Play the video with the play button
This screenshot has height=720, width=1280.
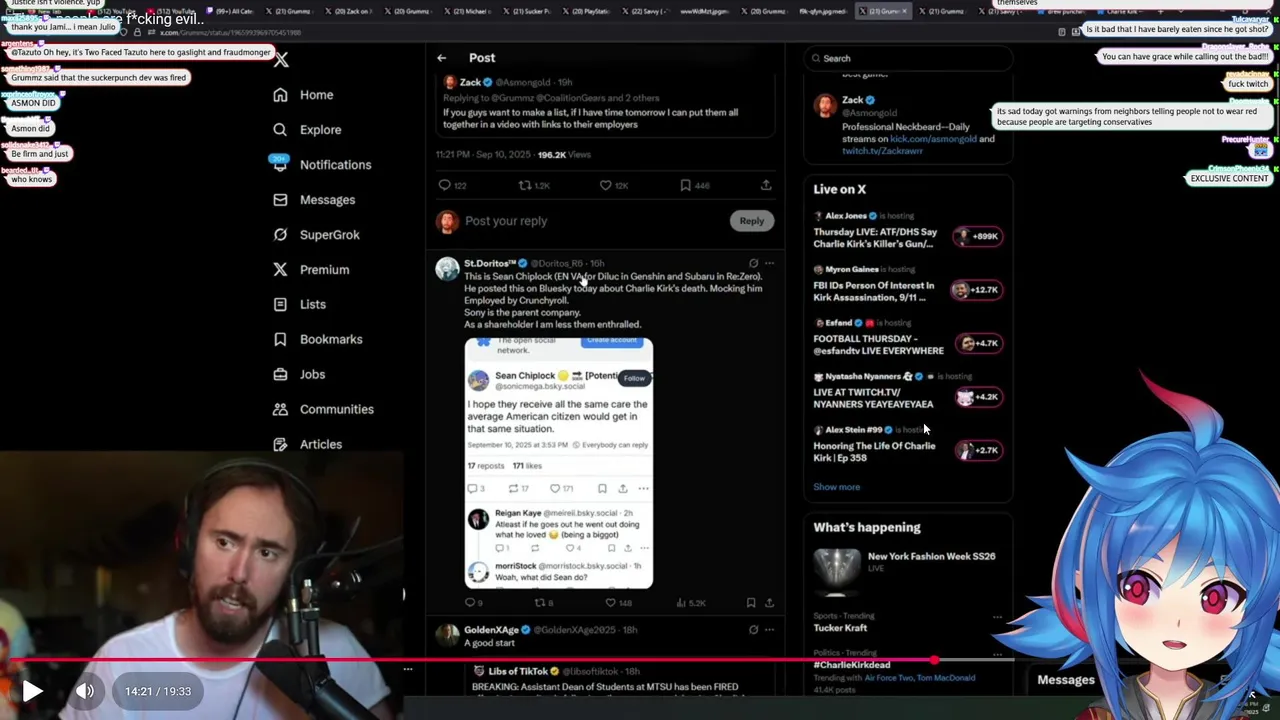(32, 691)
